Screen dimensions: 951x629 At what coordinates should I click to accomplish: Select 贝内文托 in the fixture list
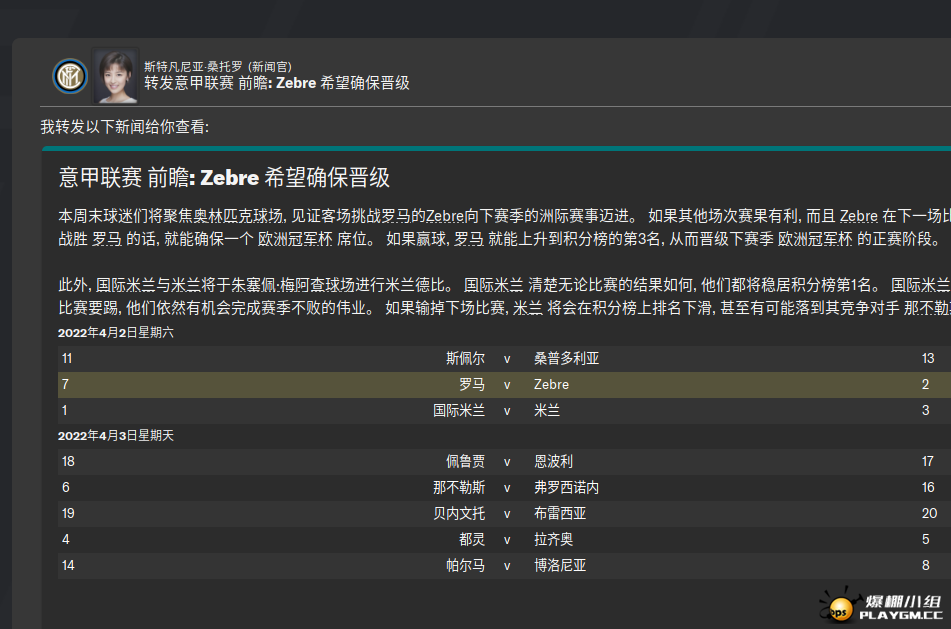pos(458,514)
